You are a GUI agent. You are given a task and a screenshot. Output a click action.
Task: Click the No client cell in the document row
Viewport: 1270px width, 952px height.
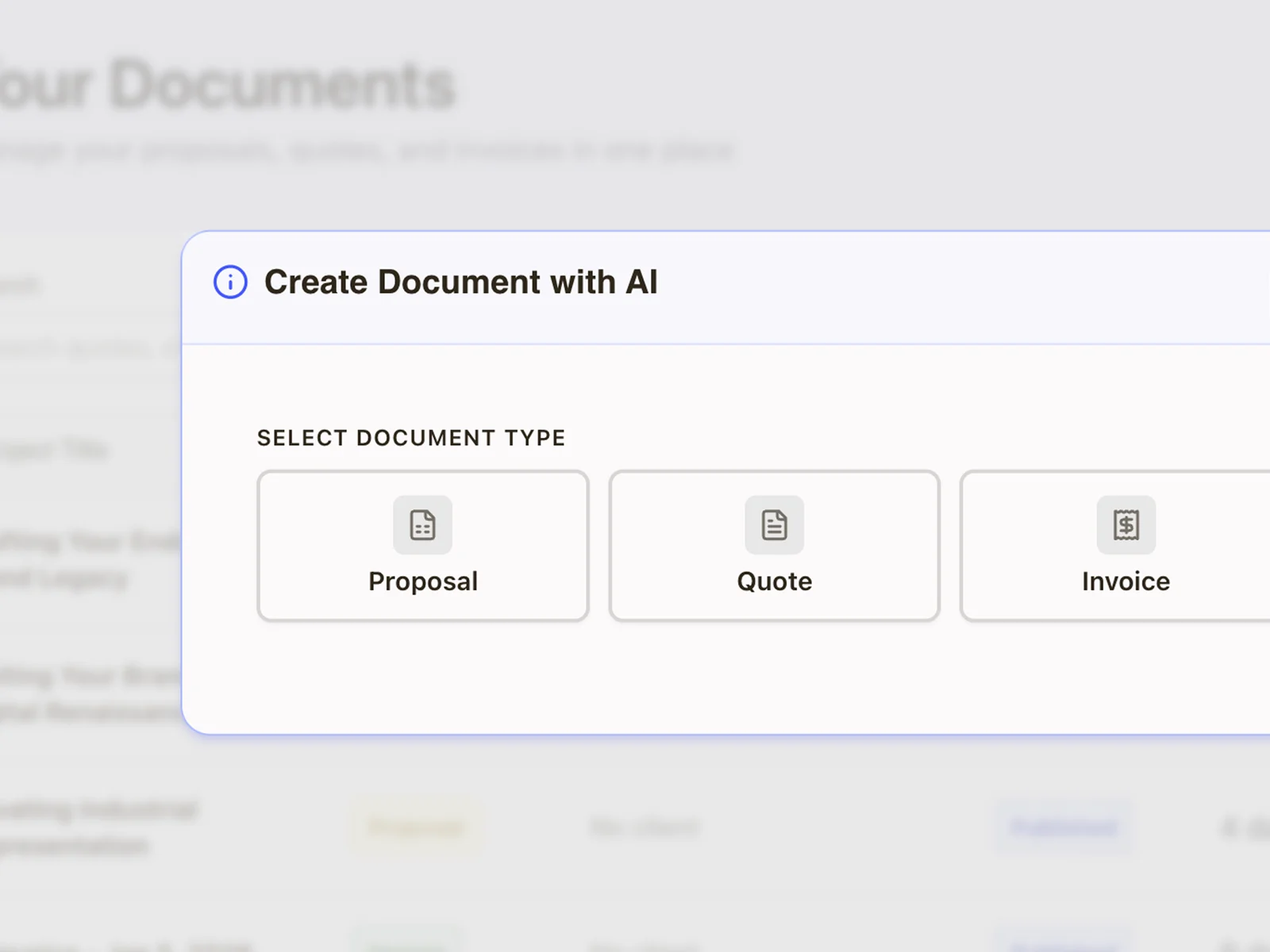pos(643,827)
